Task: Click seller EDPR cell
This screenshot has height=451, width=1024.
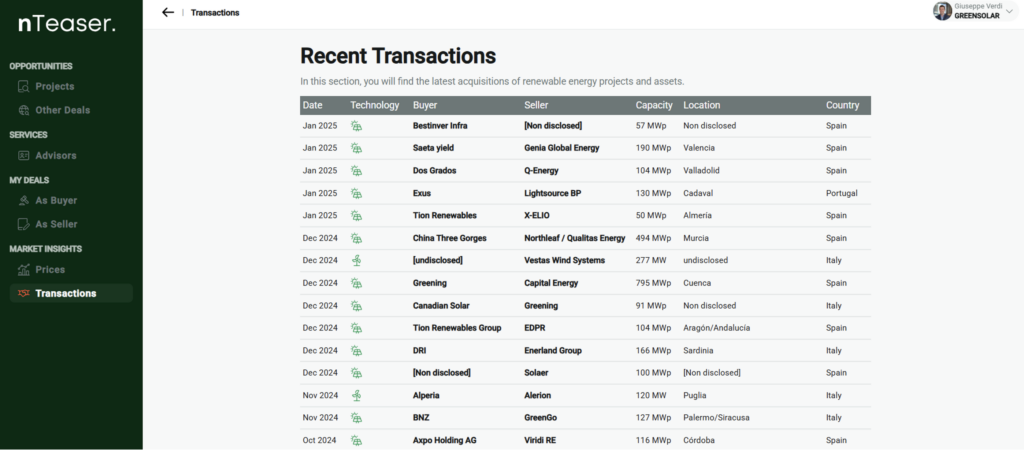Action: 535,328
